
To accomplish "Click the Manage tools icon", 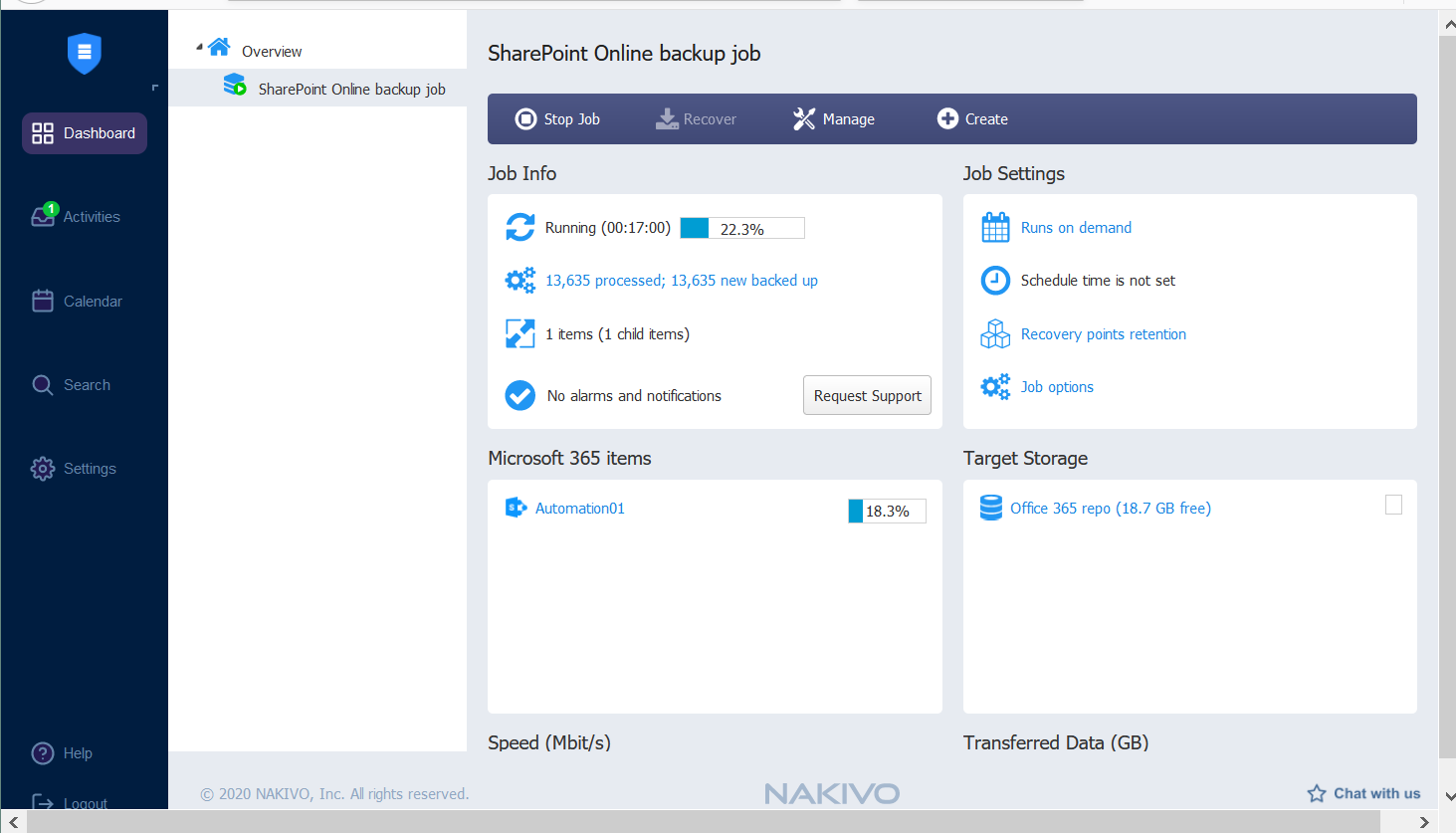I will (x=804, y=119).
